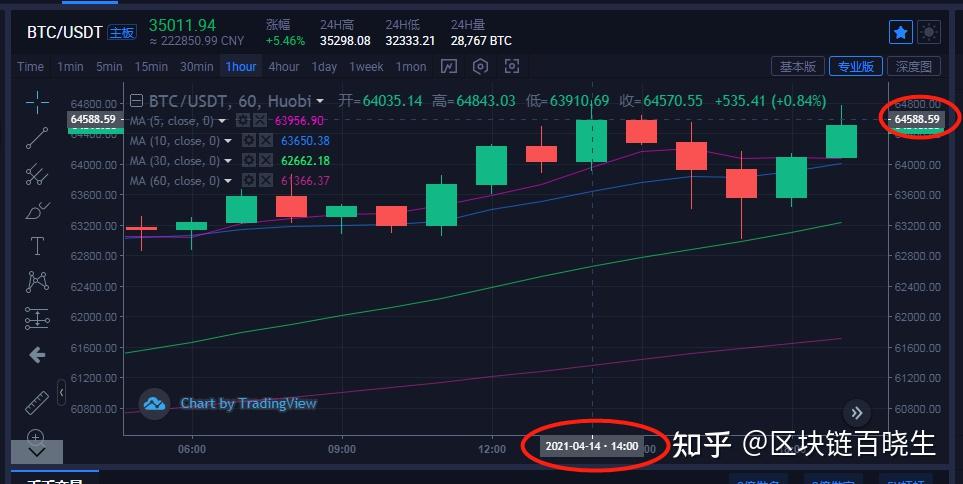
Task: Toggle the light theme sun icon
Action: tap(929, 32)
